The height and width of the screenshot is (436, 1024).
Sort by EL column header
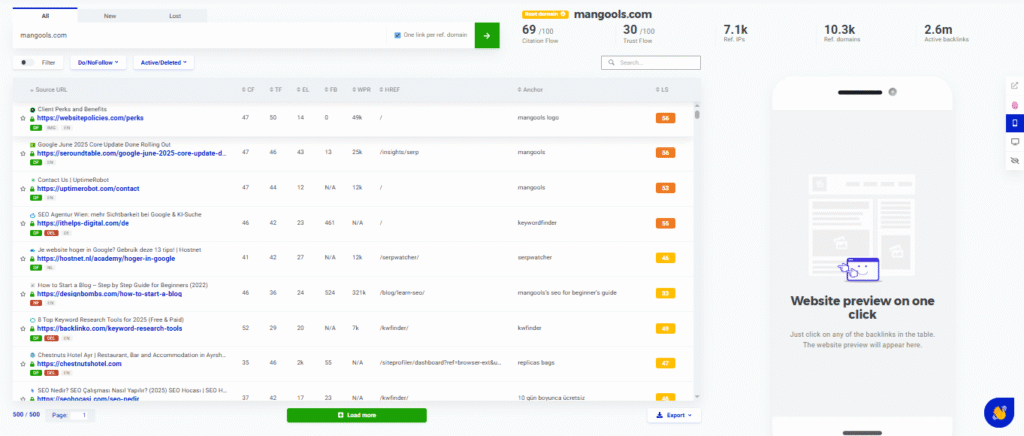coord(303,89)
